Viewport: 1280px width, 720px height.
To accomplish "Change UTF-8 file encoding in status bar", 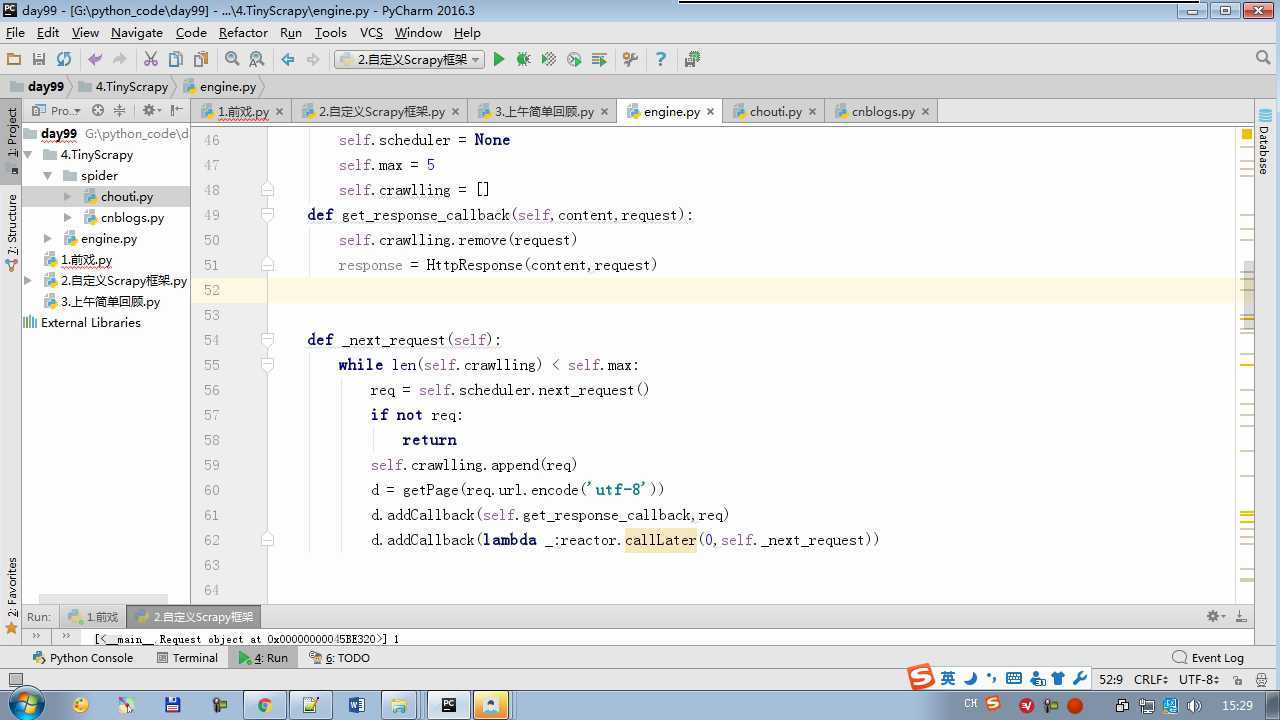I will click(1198, 679).
